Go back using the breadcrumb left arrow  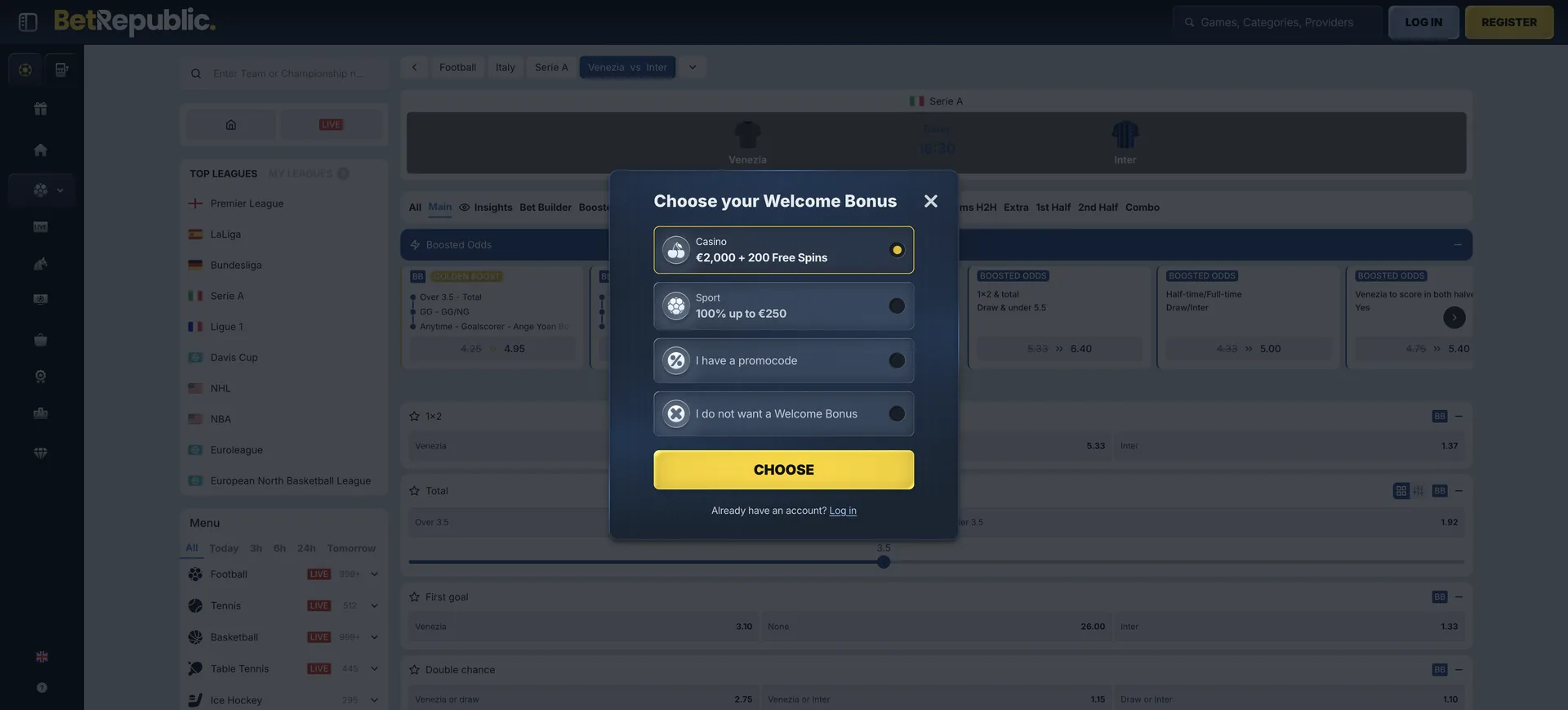pos(414,68)
